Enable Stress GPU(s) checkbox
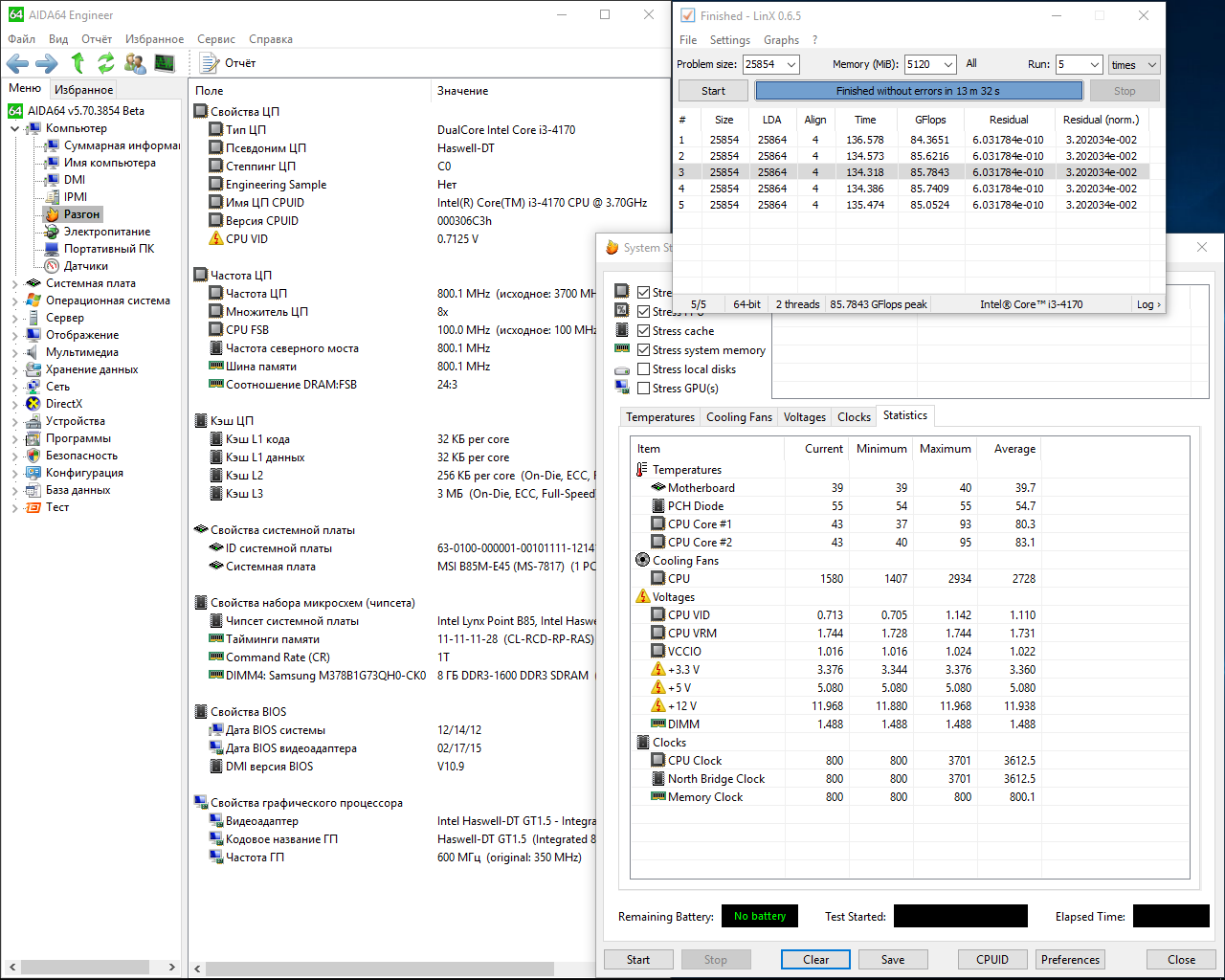This screenshot has height=980, width=1225. coord(643,389)
